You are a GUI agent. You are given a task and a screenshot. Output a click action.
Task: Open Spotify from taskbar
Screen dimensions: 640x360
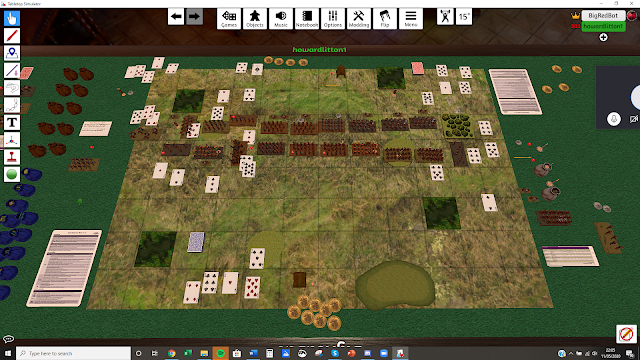220,353
